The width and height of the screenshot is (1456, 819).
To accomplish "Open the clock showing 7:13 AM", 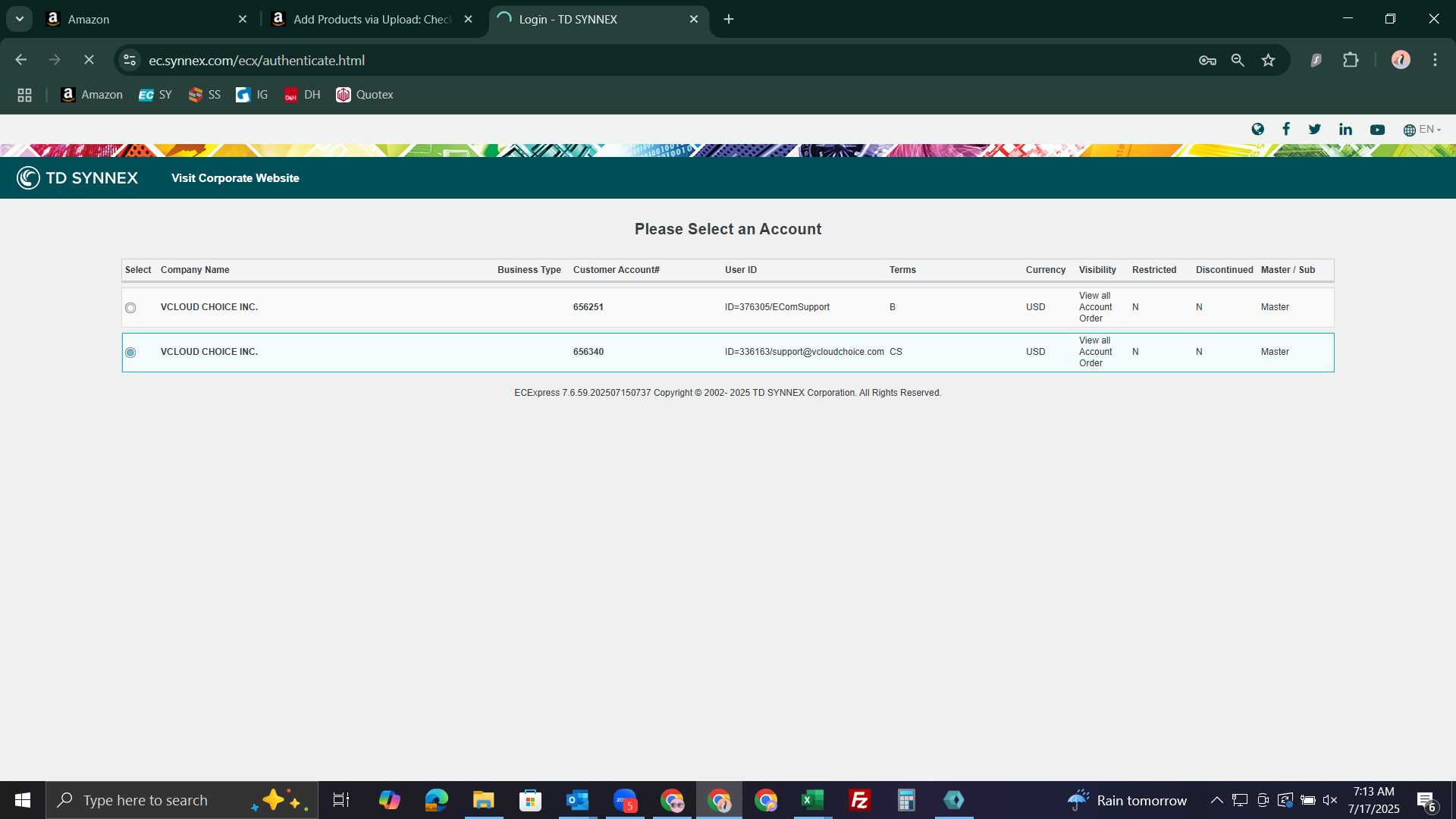I will [1373, 800].
